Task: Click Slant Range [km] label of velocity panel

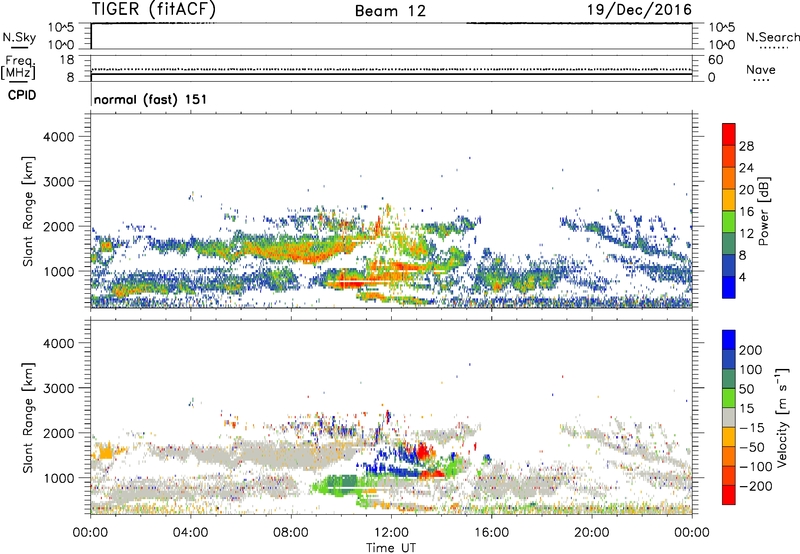Action: [x=28, y=418]
